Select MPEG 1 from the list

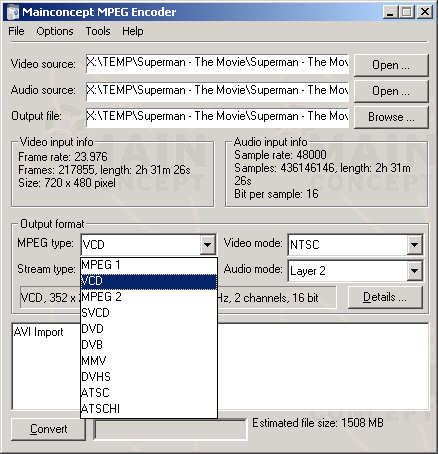(x=149, y=265)
